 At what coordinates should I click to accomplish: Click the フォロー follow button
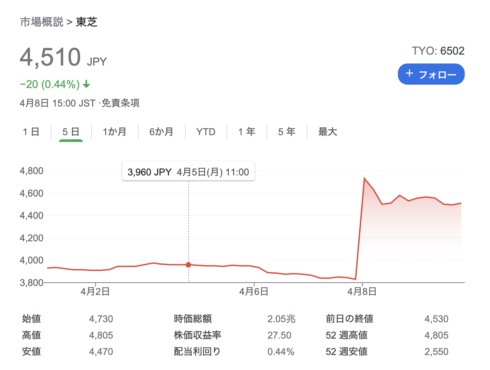coord(431,74)
